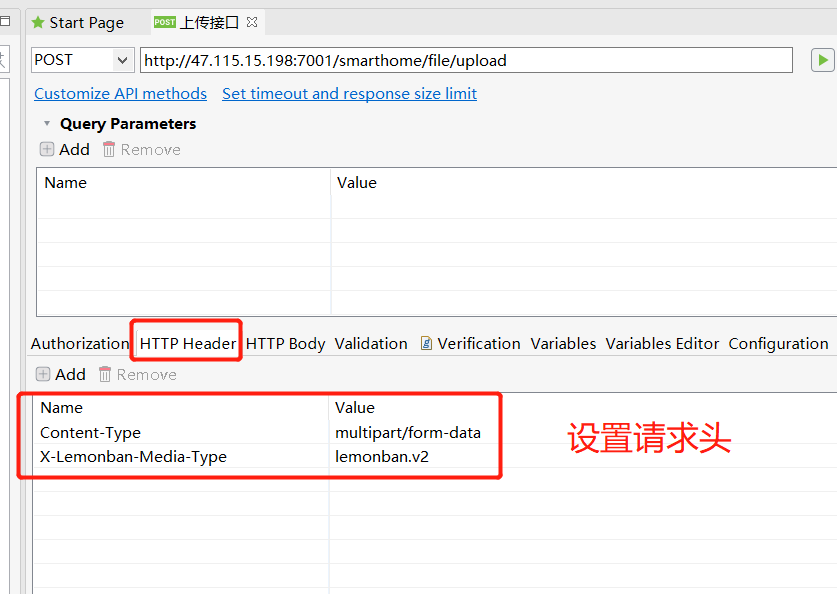The height and width of the screenshot is (594, 837).
Task: Open the Variables Editor tab
Action: pyautogui.click(x=661, y=343)
